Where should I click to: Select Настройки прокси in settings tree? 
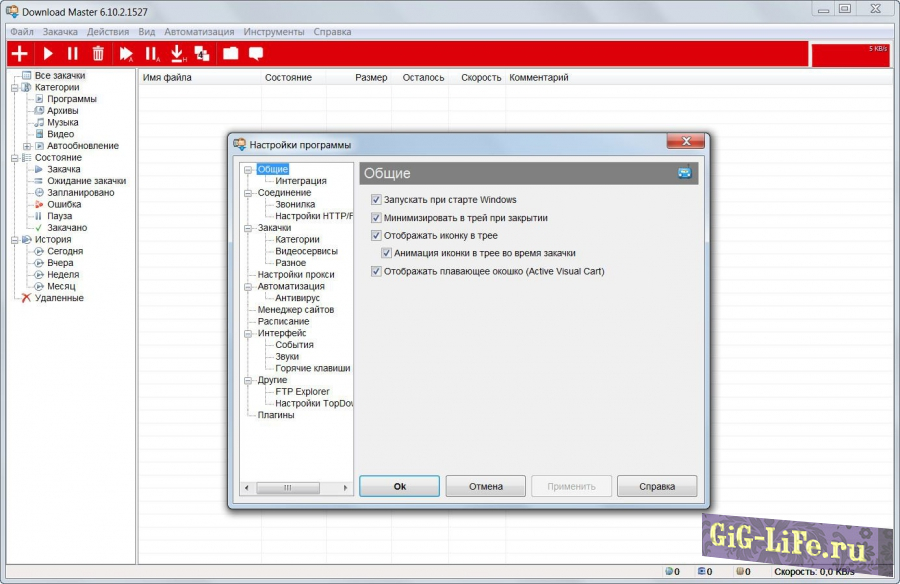295,274
